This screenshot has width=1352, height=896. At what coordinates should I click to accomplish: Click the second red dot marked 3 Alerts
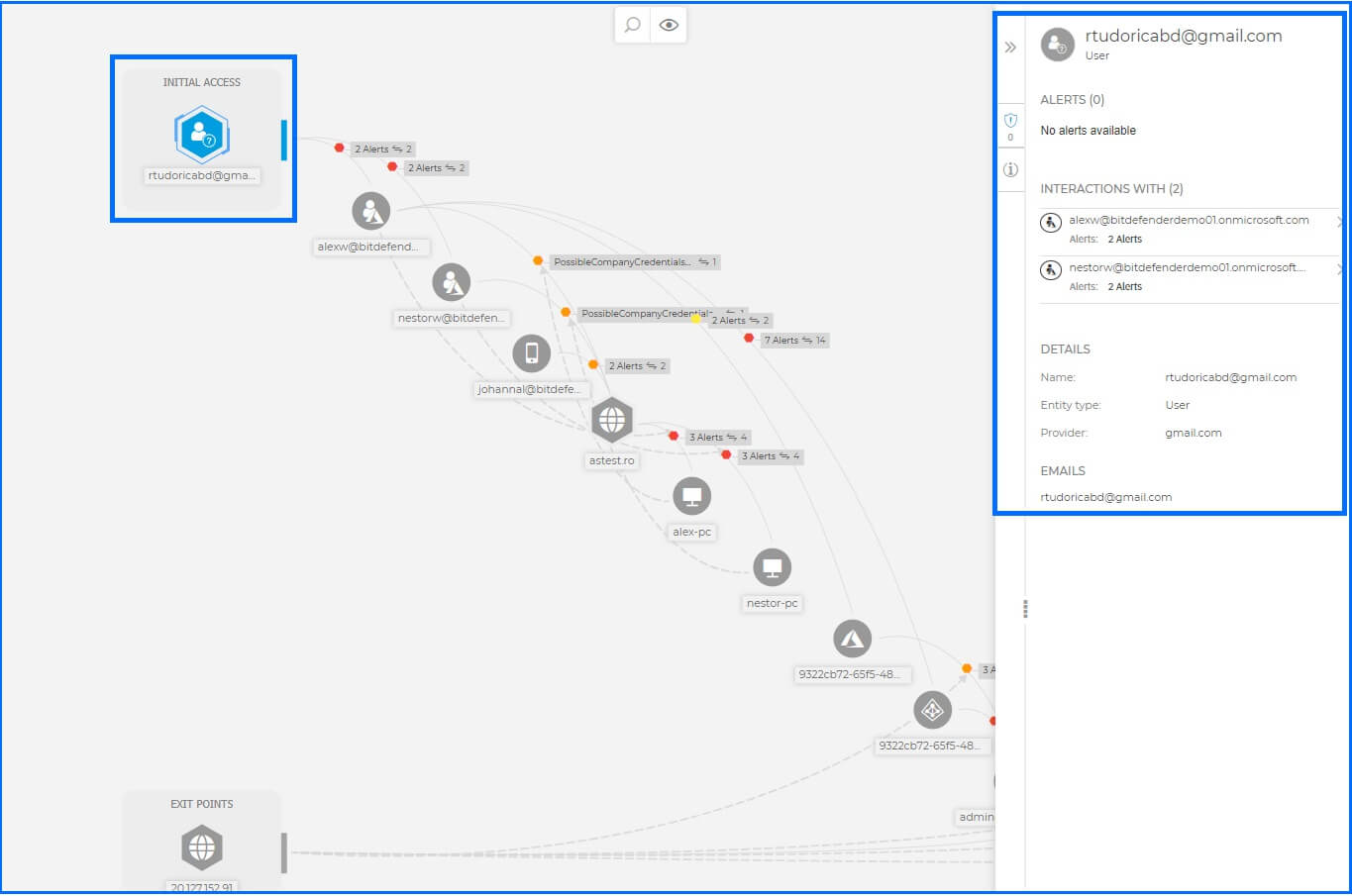click(726, 454)
